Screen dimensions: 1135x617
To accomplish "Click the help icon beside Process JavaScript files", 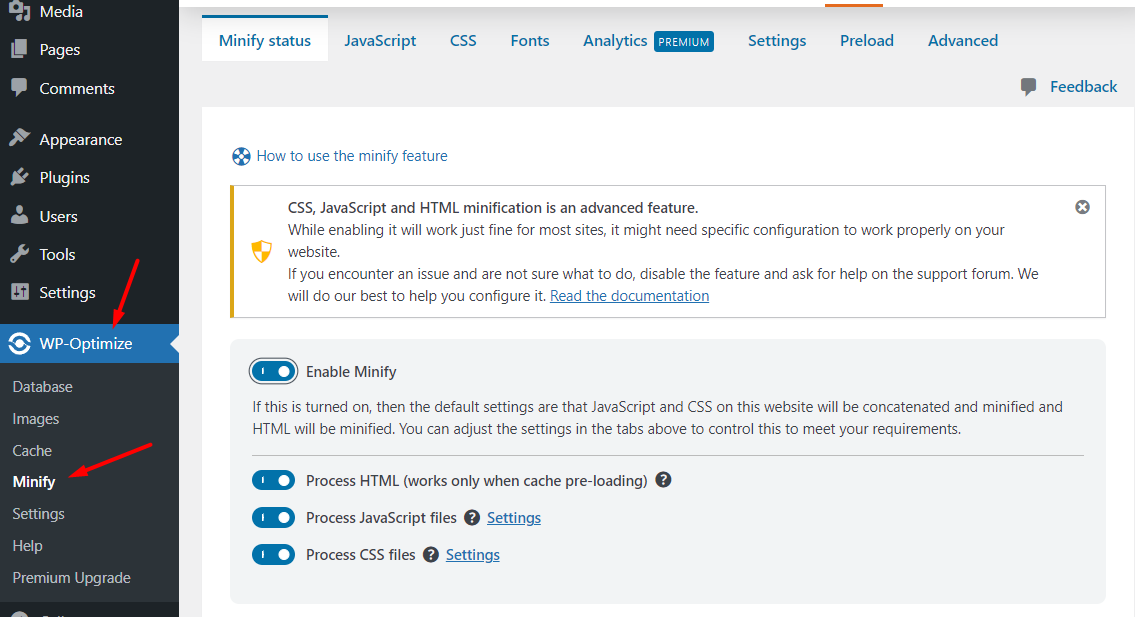I will point(472,518).
